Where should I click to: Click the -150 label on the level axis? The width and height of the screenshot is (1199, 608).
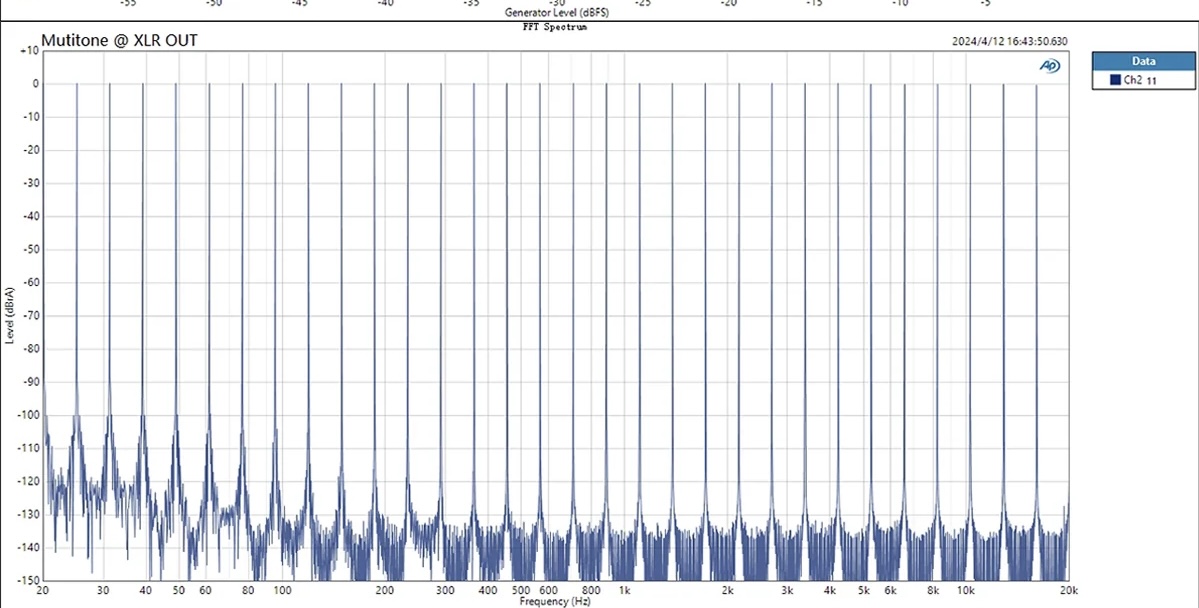[x=28, y=580]
